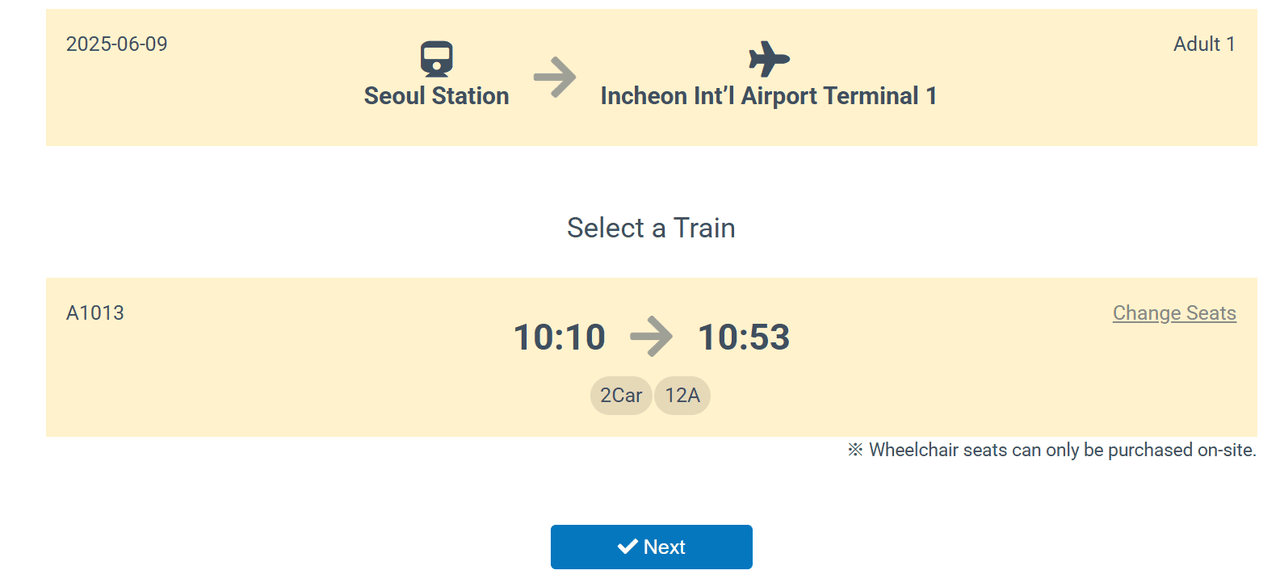
Task: Click train number A1013
Action: pyautogui.click(x=95, y=313)
